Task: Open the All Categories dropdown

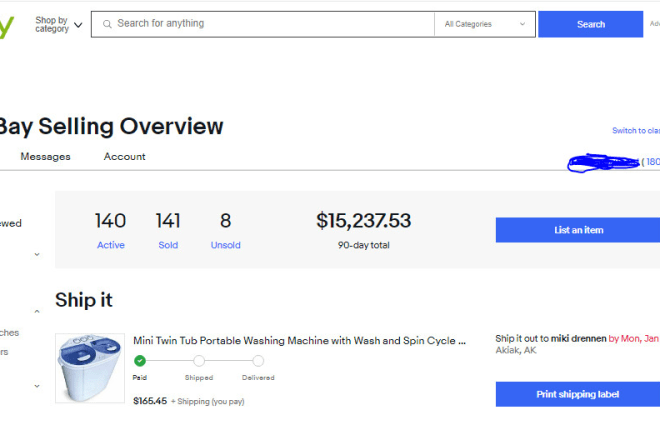Action: click(x=484, y=24)
